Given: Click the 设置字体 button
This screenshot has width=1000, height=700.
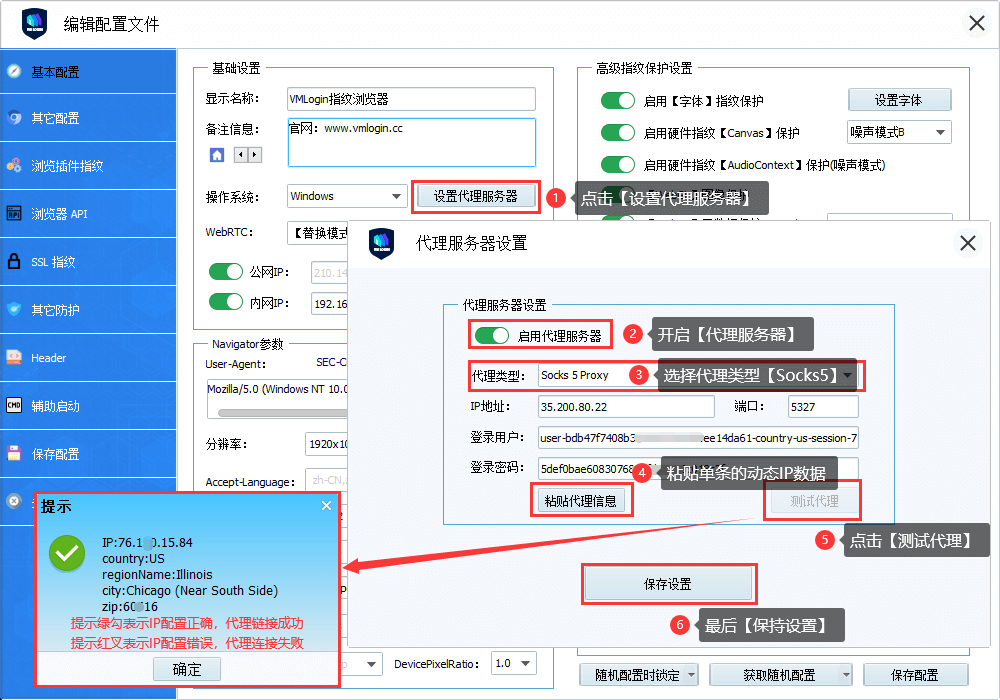Looking at the screenshot, I should coord(899,101).
